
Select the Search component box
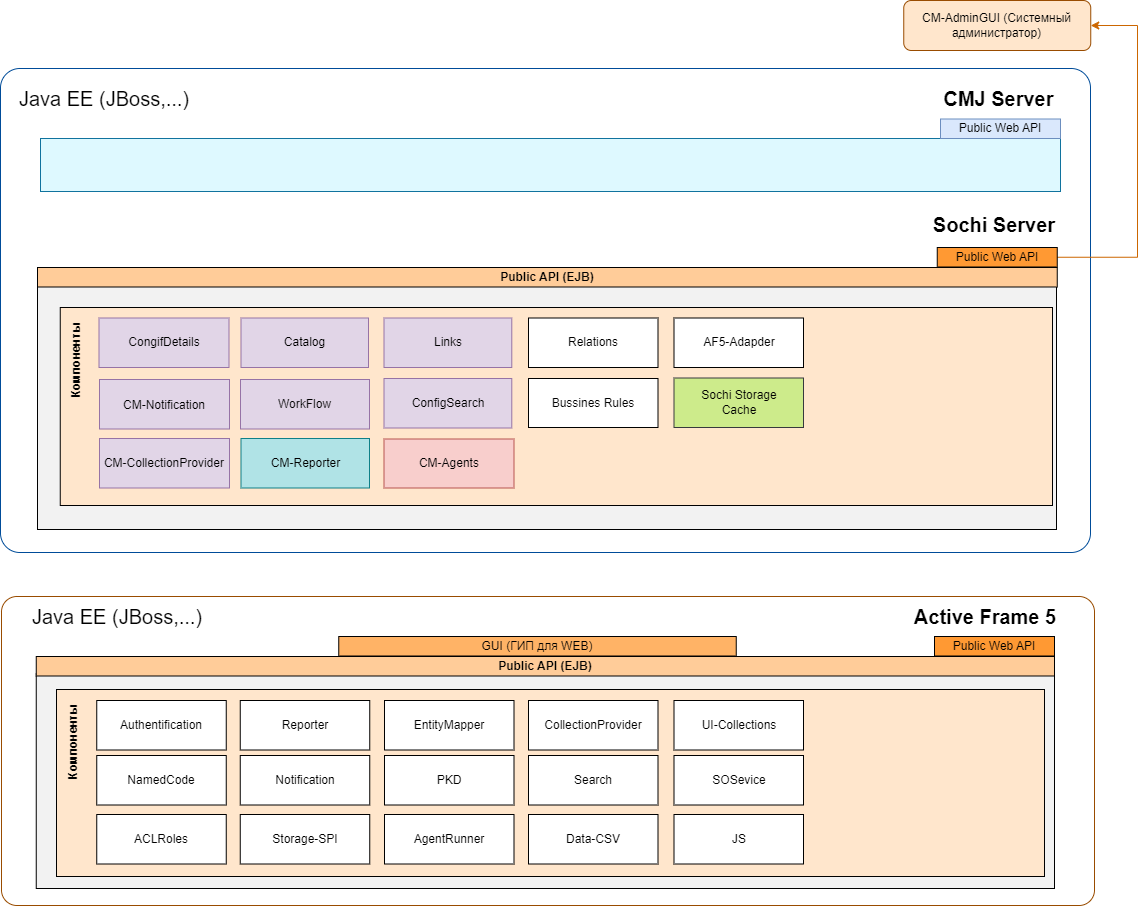pyautogui.click(x=593, y=780)
